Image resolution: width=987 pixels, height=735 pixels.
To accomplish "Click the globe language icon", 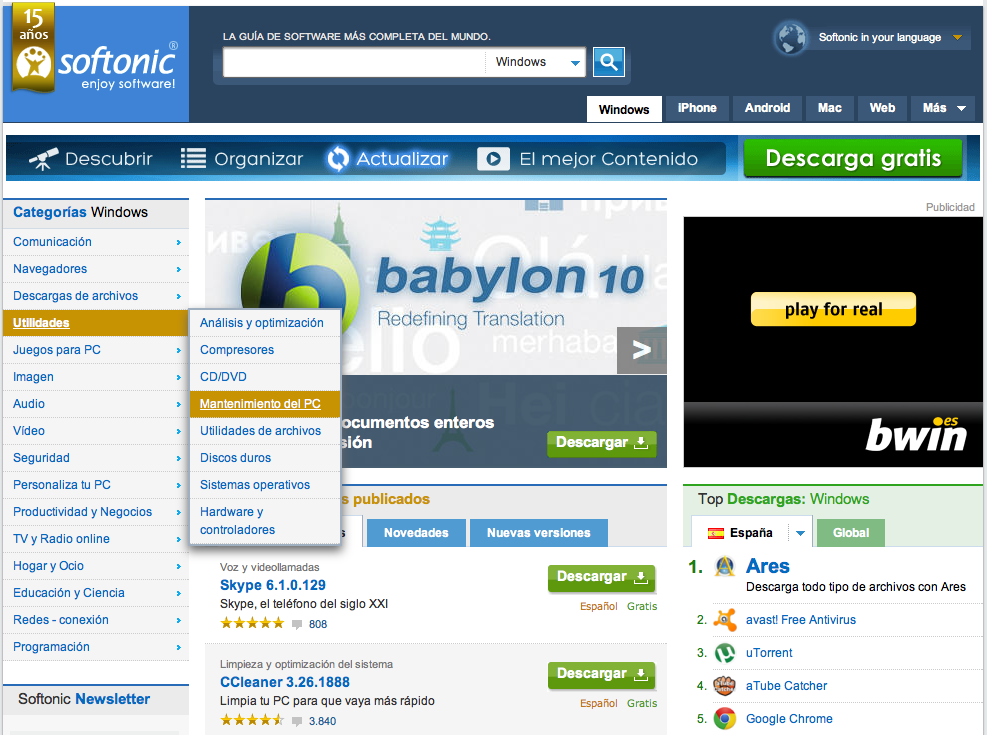I will [790, 38].
